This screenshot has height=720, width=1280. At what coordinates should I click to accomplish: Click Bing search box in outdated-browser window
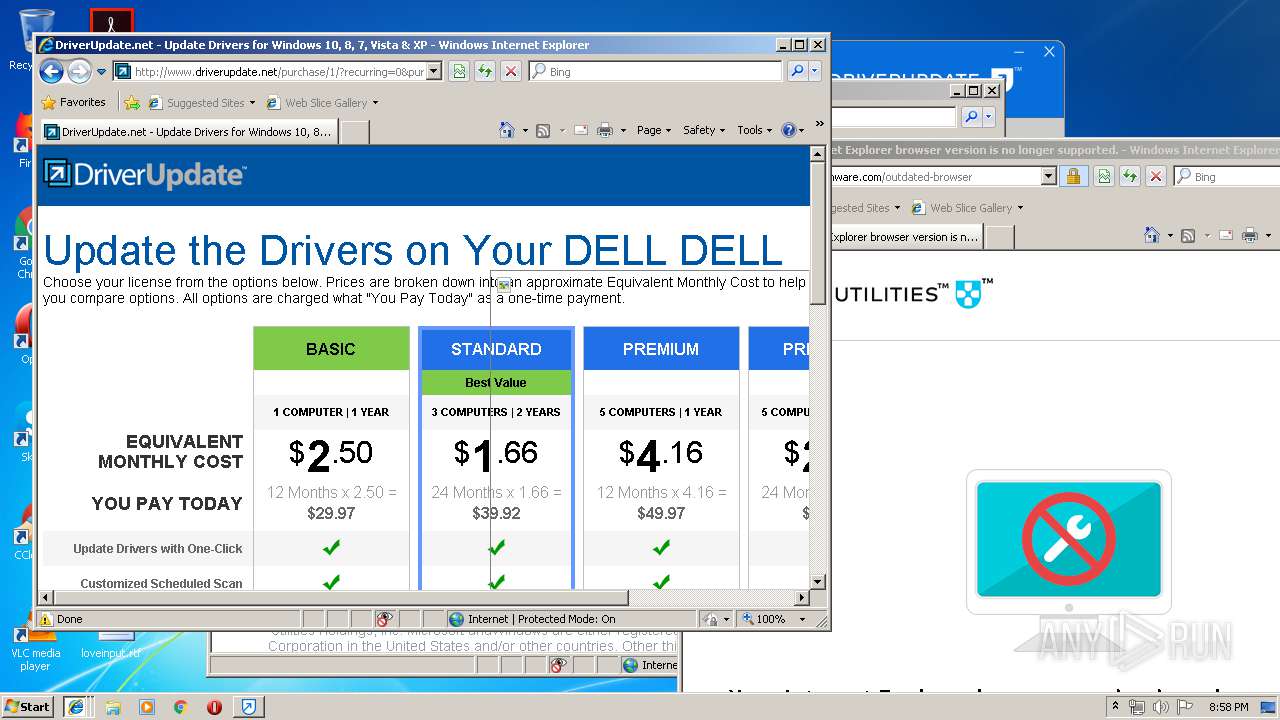pos(1228,176)
